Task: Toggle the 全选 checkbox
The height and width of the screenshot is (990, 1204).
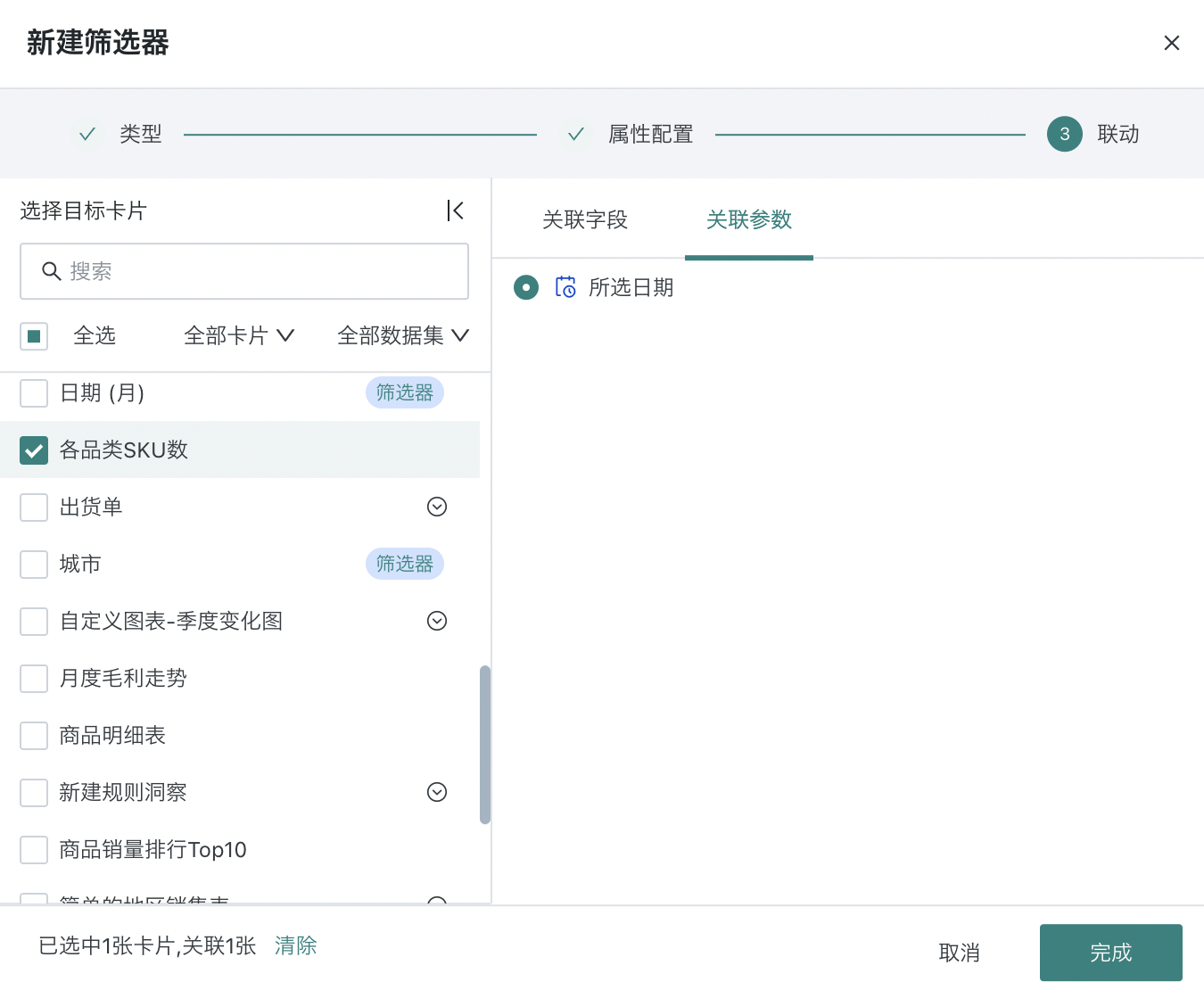Action: [x=34, y=336]
